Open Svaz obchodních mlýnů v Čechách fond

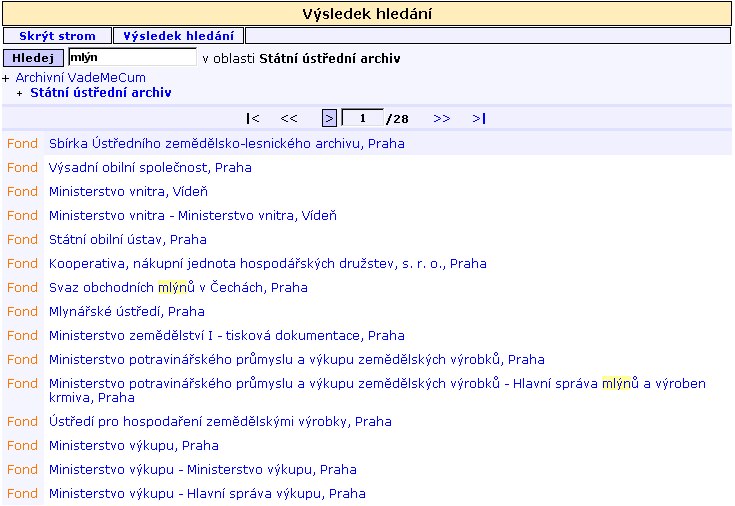[178, 288]
